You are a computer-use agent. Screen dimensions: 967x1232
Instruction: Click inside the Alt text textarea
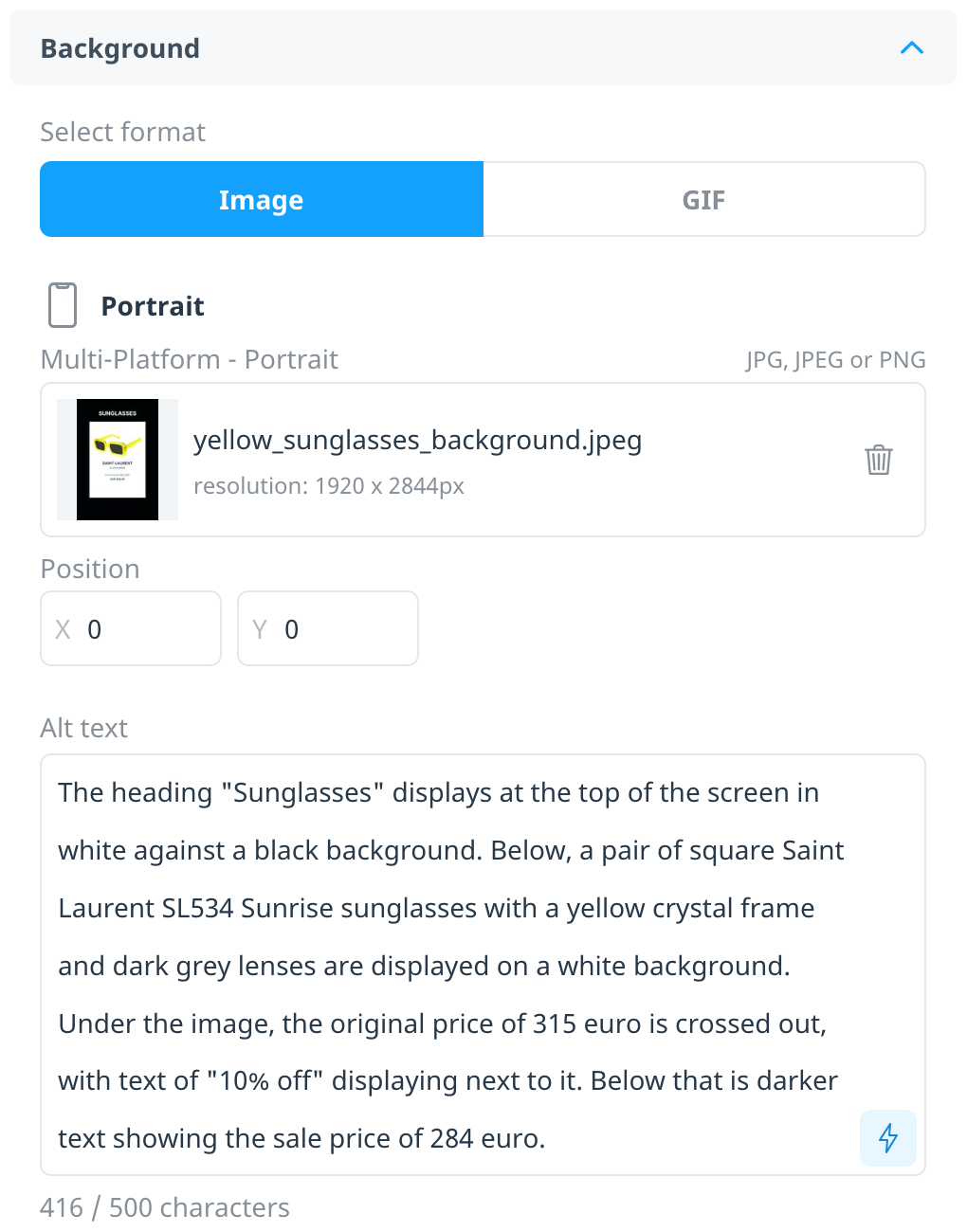tap(483, 965)
